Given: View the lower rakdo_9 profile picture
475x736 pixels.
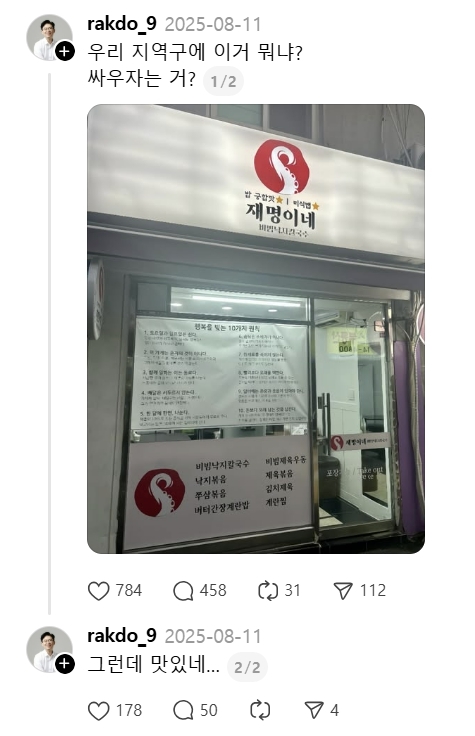Looking at the screenshot, I should point(49,650).
